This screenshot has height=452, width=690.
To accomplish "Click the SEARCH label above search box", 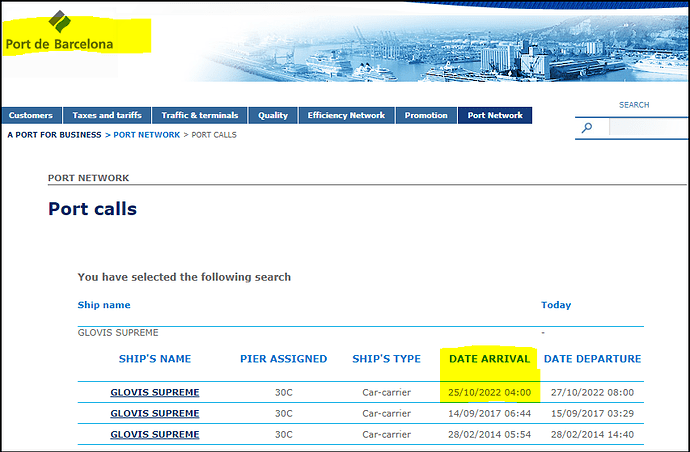I will tap(634, 105).
